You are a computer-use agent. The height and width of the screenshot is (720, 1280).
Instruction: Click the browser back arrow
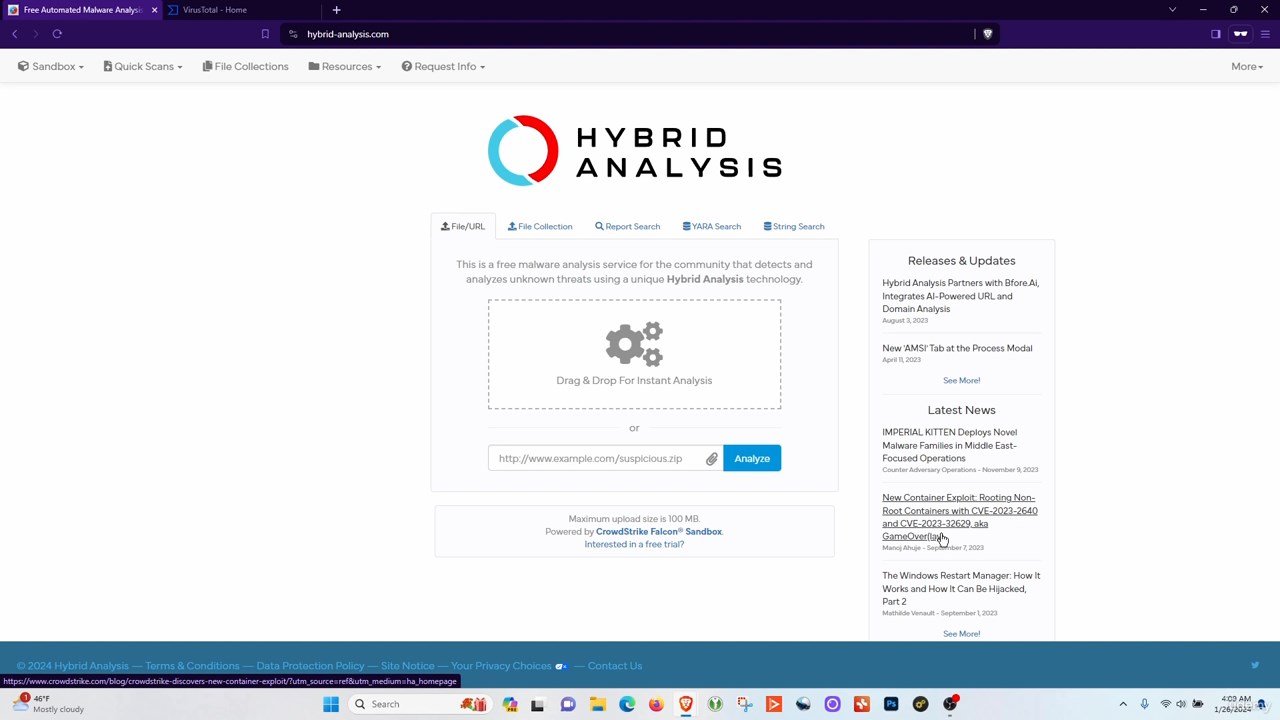(x=15, y=34)
